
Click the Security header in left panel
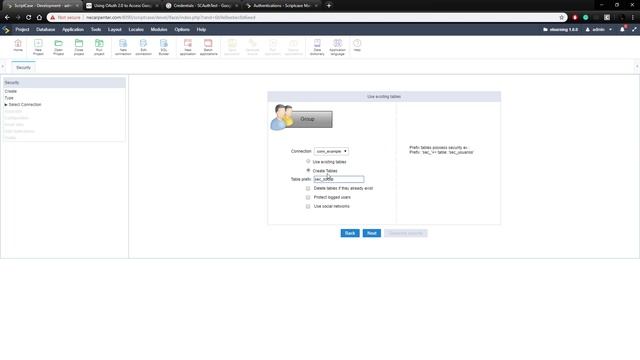[64, 82]
